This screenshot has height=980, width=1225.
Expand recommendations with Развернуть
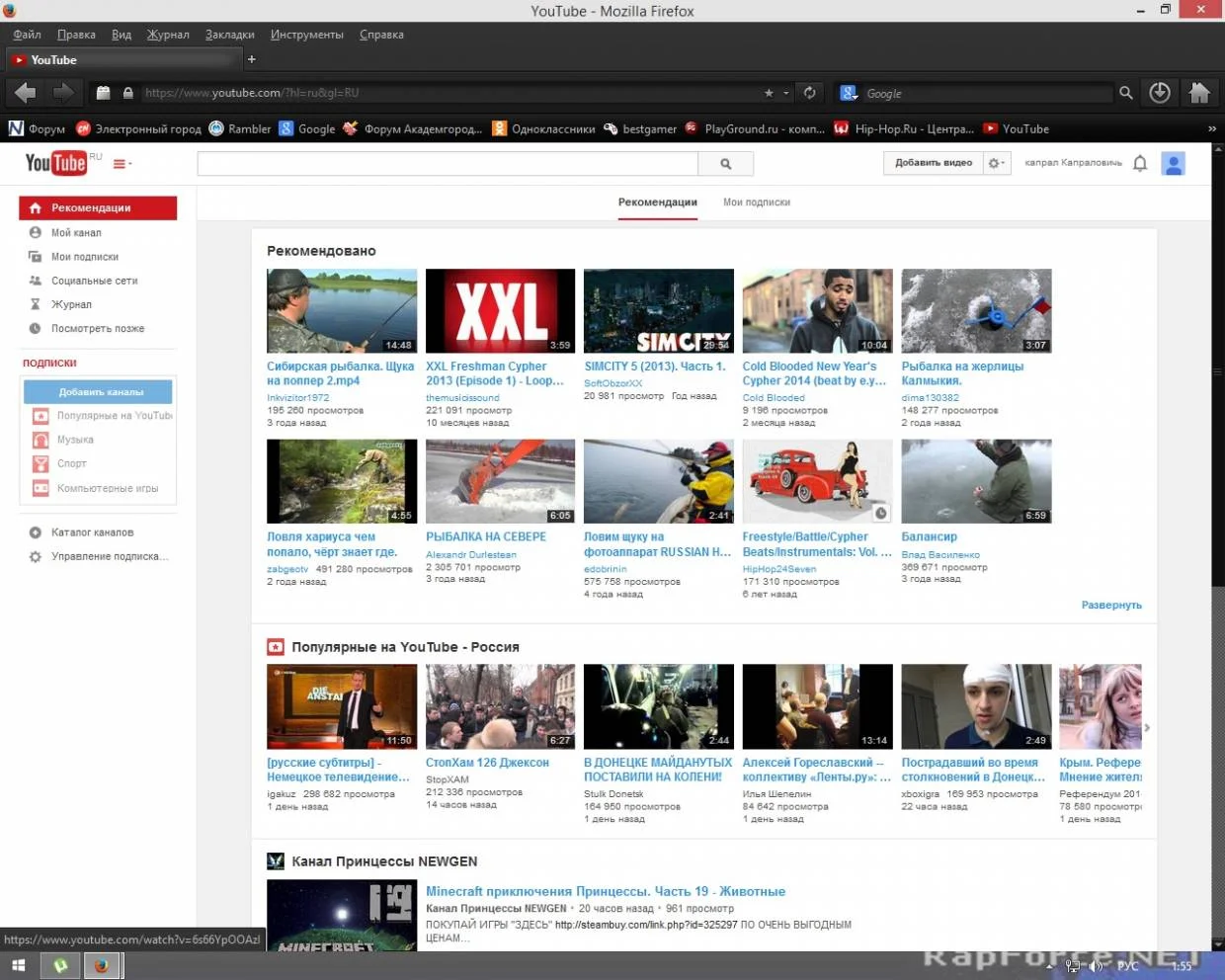coord(1110,605)
